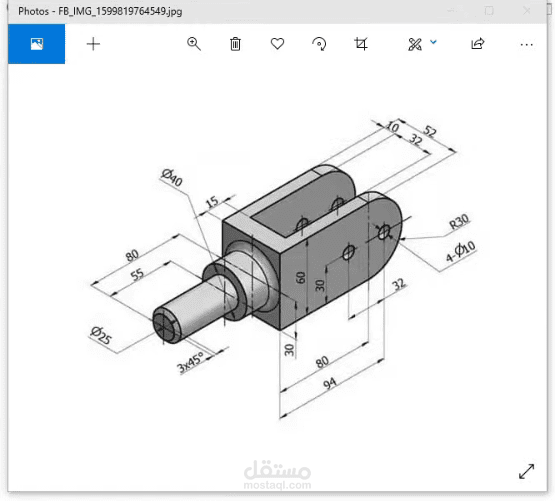
Task: Open Edit & Create scissors icon
Action: click(x=415, y=44)
